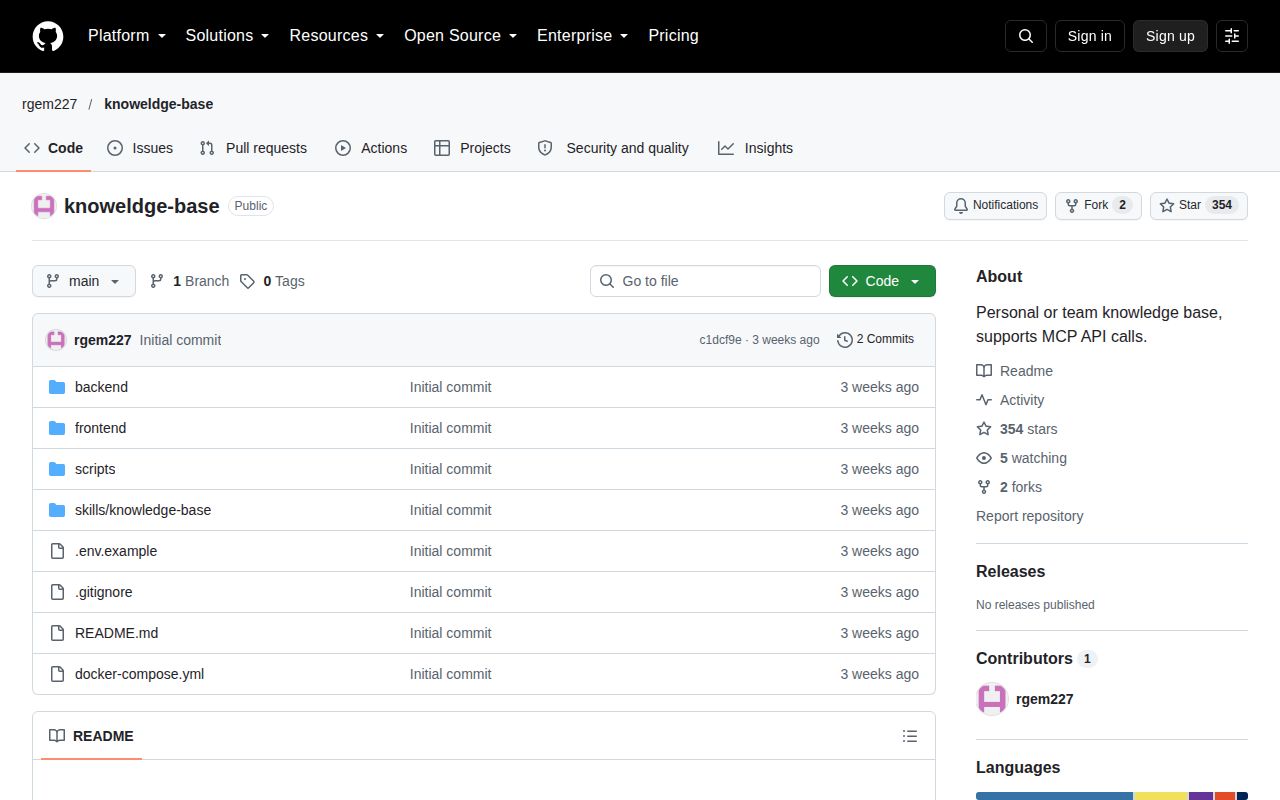Click the Report repository link
Viewport: 1280px width, 800px height.
click(1029, 516)
